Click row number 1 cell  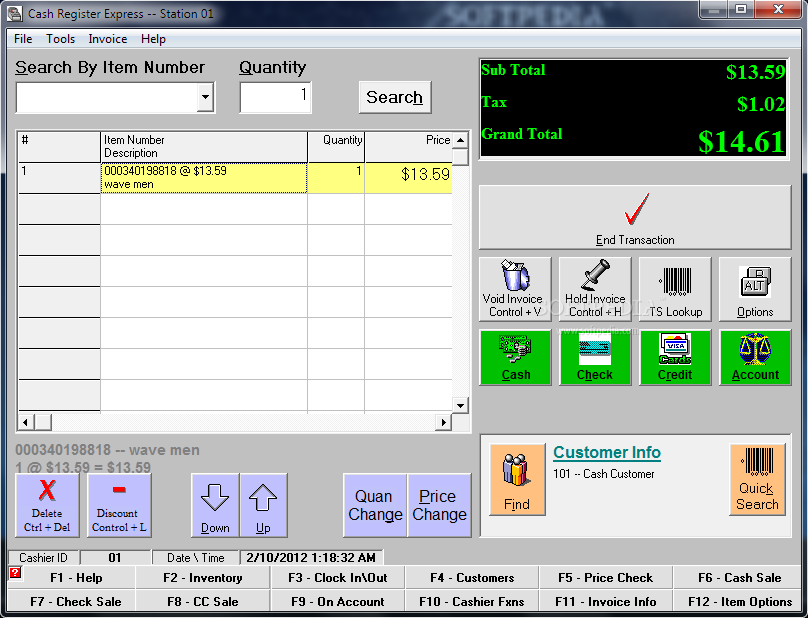click(59, 178)
